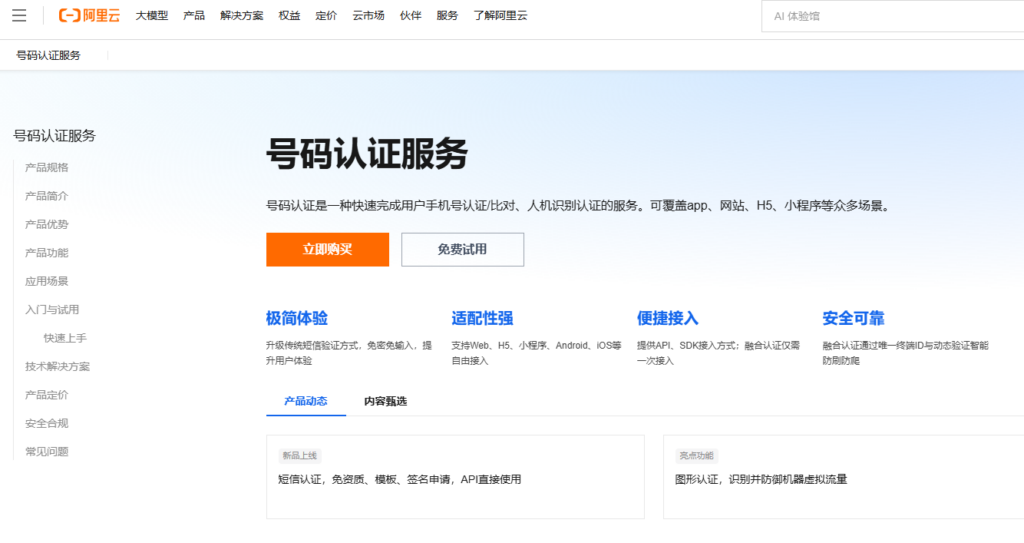Open the 伙伴 menu
1024x543 pixels.
tap(410, 16)
